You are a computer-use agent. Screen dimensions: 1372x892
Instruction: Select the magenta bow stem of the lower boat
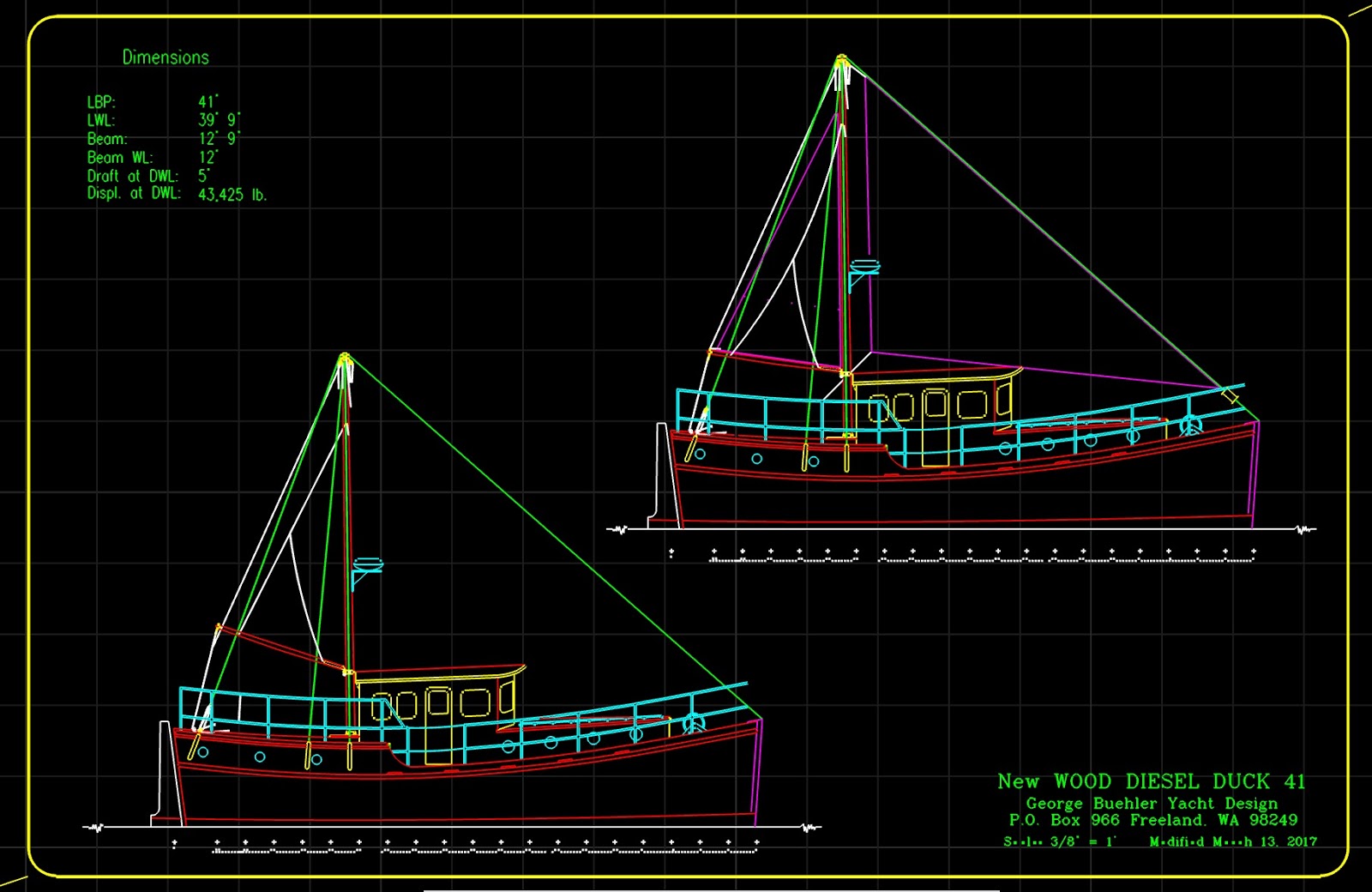point(757,772)
